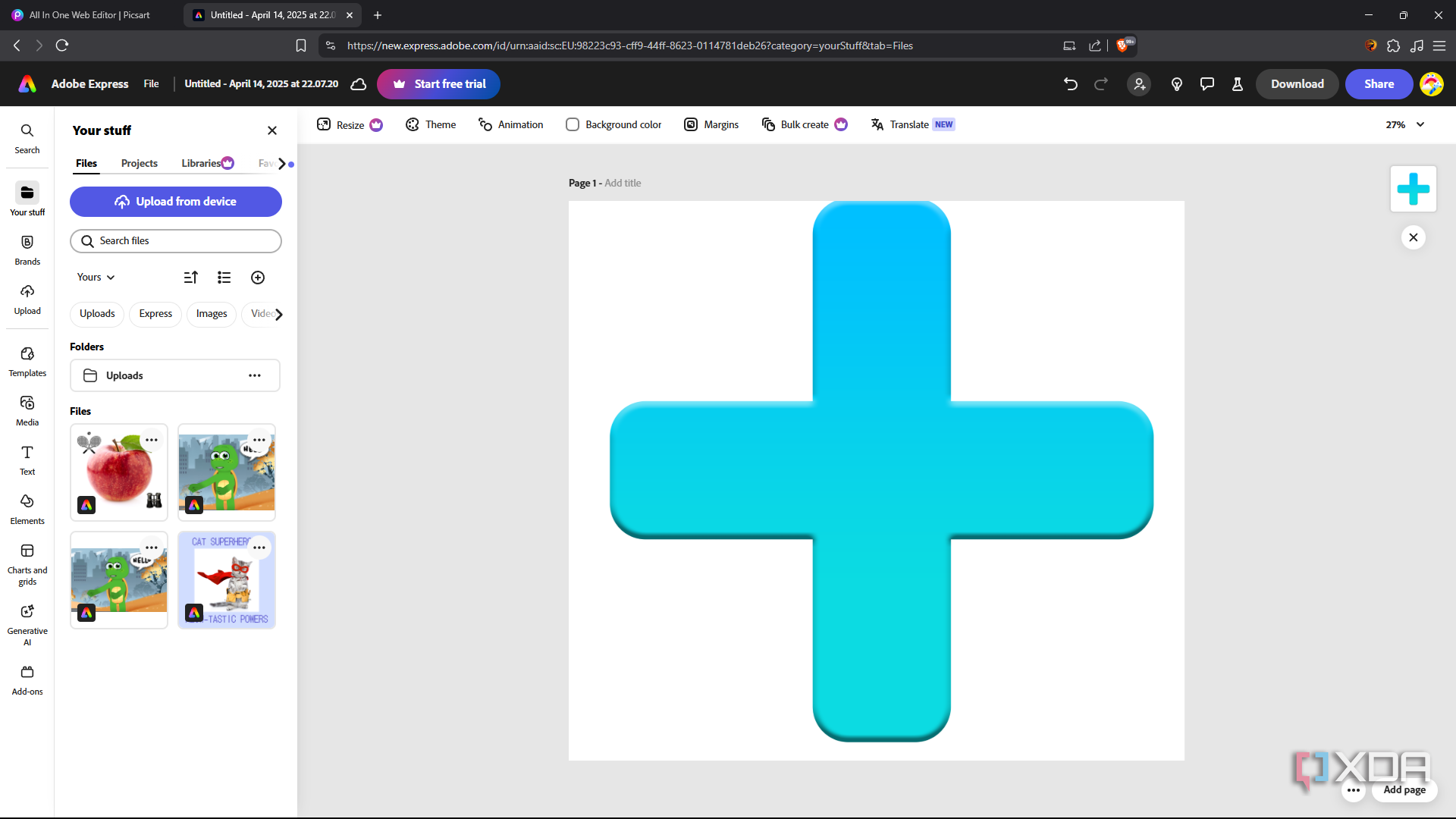Open options menu on apple file

[152, 440]
